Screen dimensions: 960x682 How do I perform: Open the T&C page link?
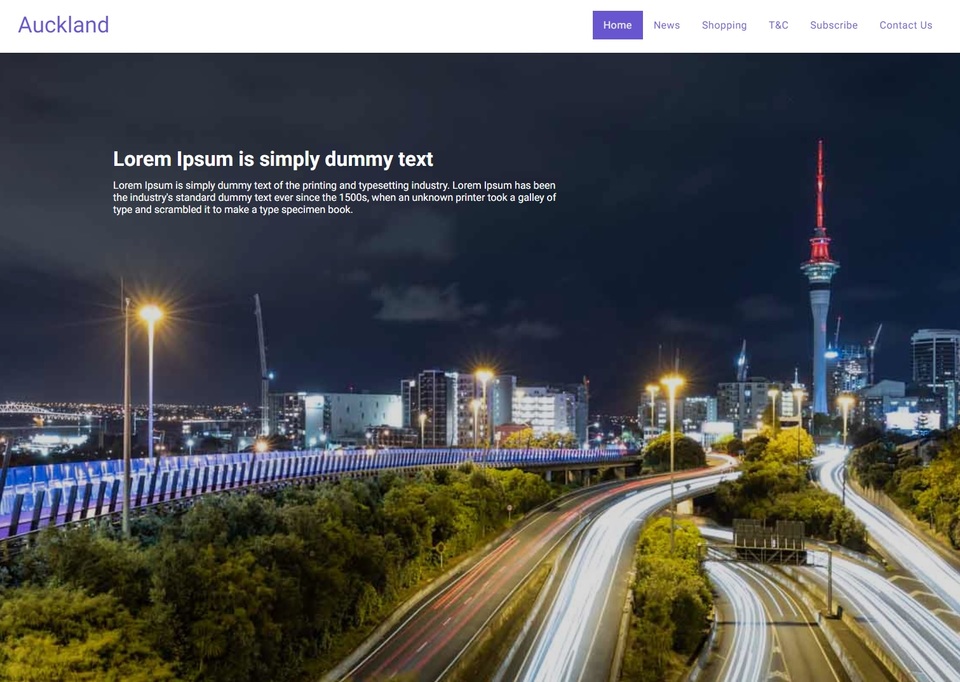[x=778, y=25]
